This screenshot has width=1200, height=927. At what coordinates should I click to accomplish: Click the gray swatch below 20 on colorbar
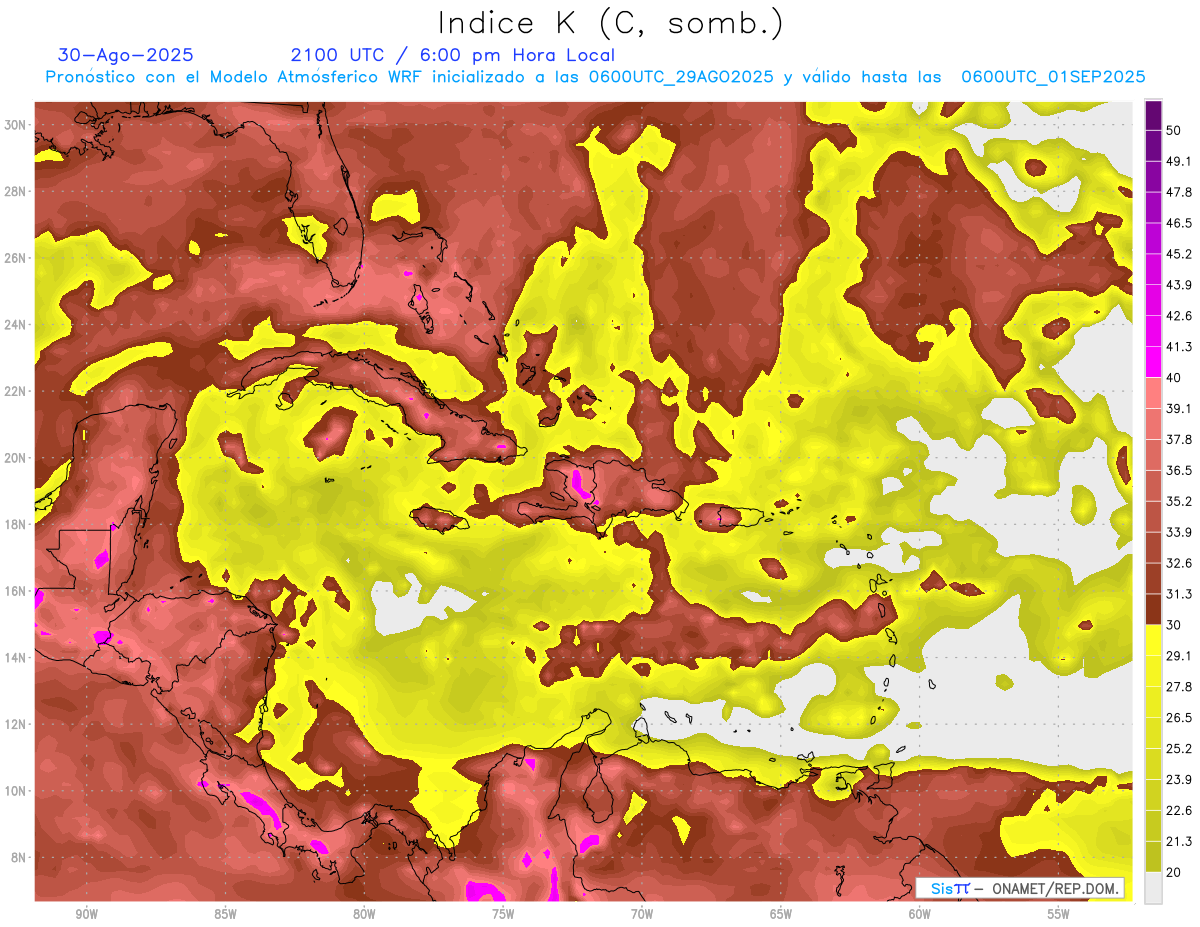point(1153,888)
